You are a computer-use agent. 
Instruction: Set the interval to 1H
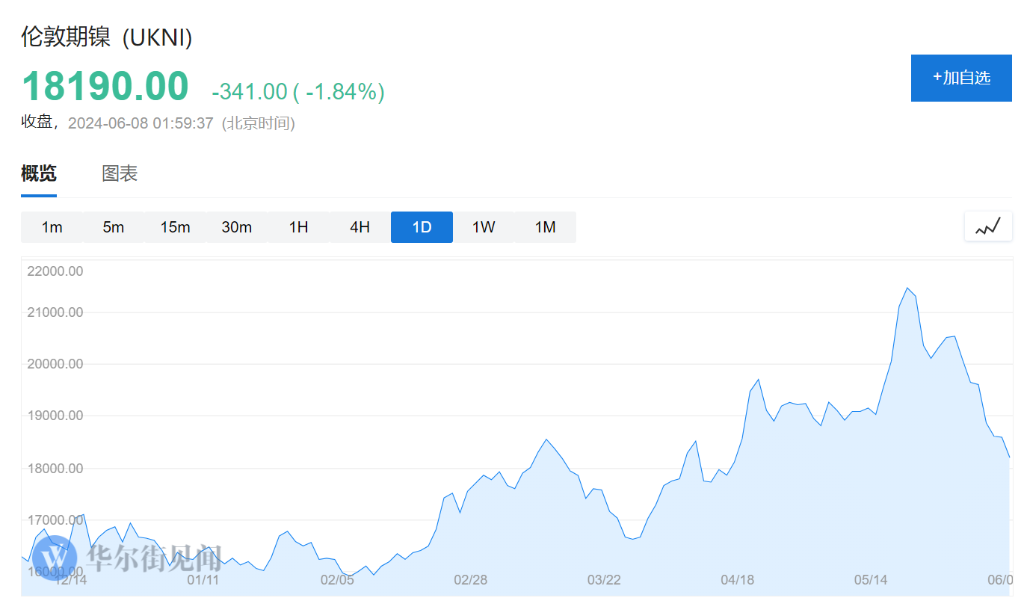pos(298,227)
